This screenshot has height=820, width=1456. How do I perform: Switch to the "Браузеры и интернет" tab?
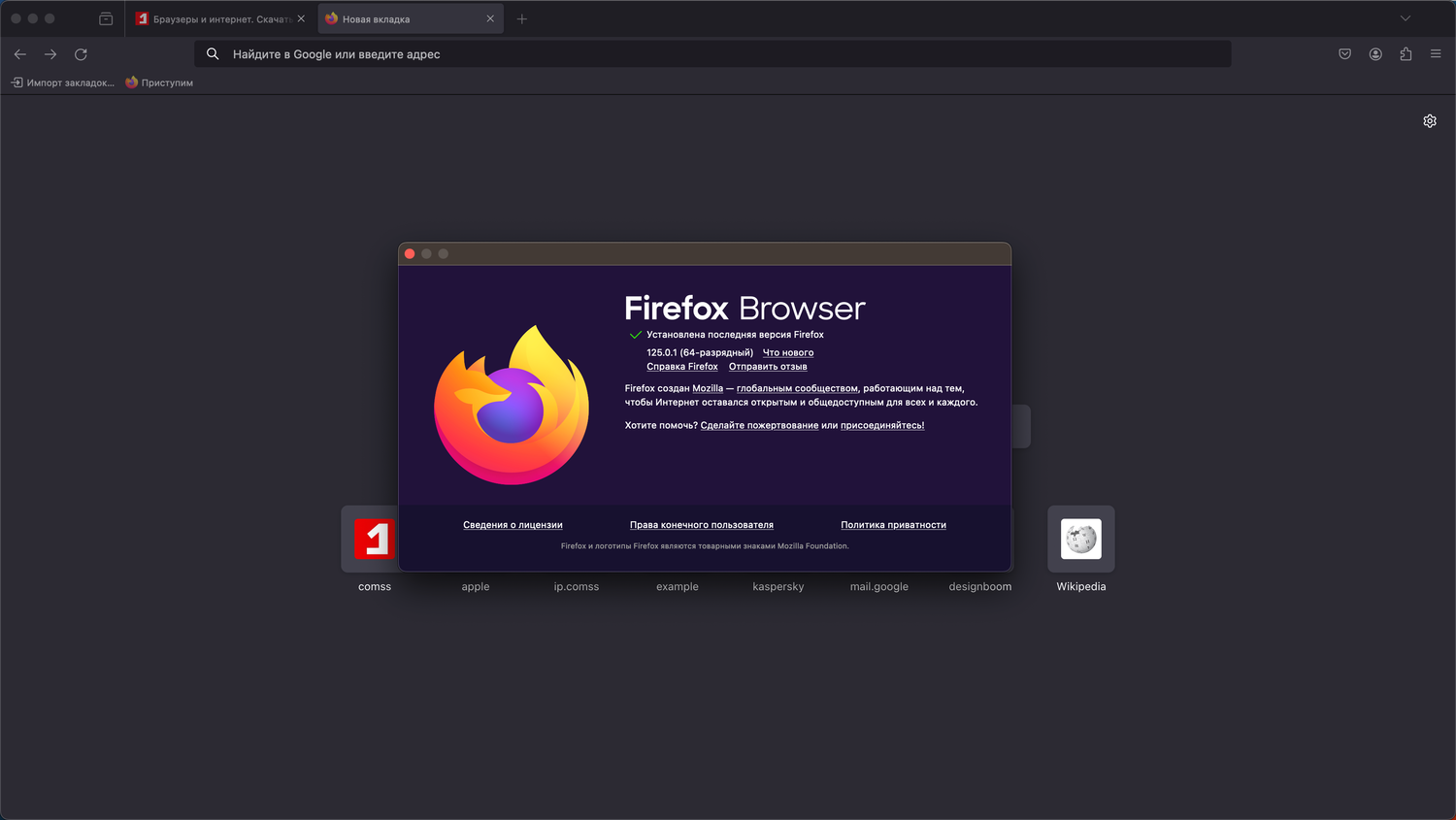pyautogui.click(x=220, y=18)
